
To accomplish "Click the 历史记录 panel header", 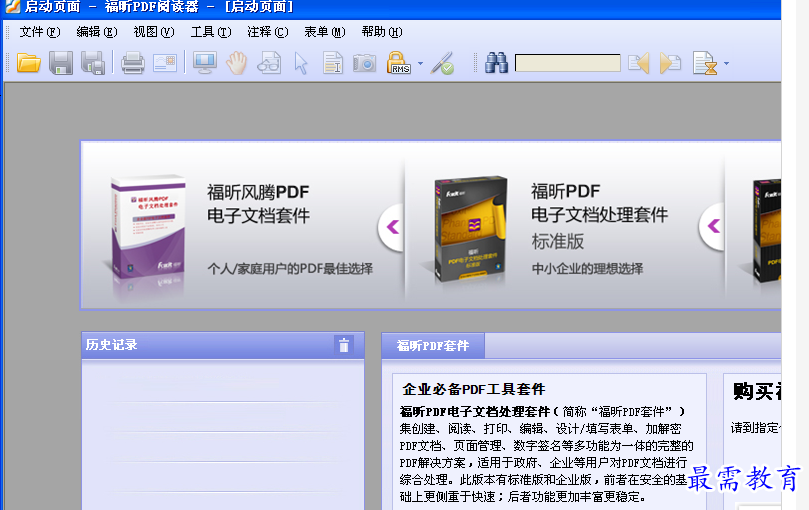I will tap(223, 345).
